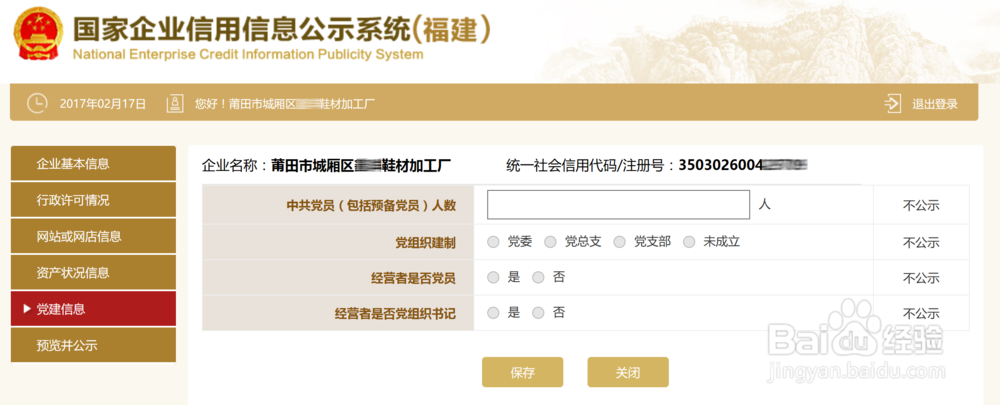Click the user profile icon beside the greeting

coord(174,103)
